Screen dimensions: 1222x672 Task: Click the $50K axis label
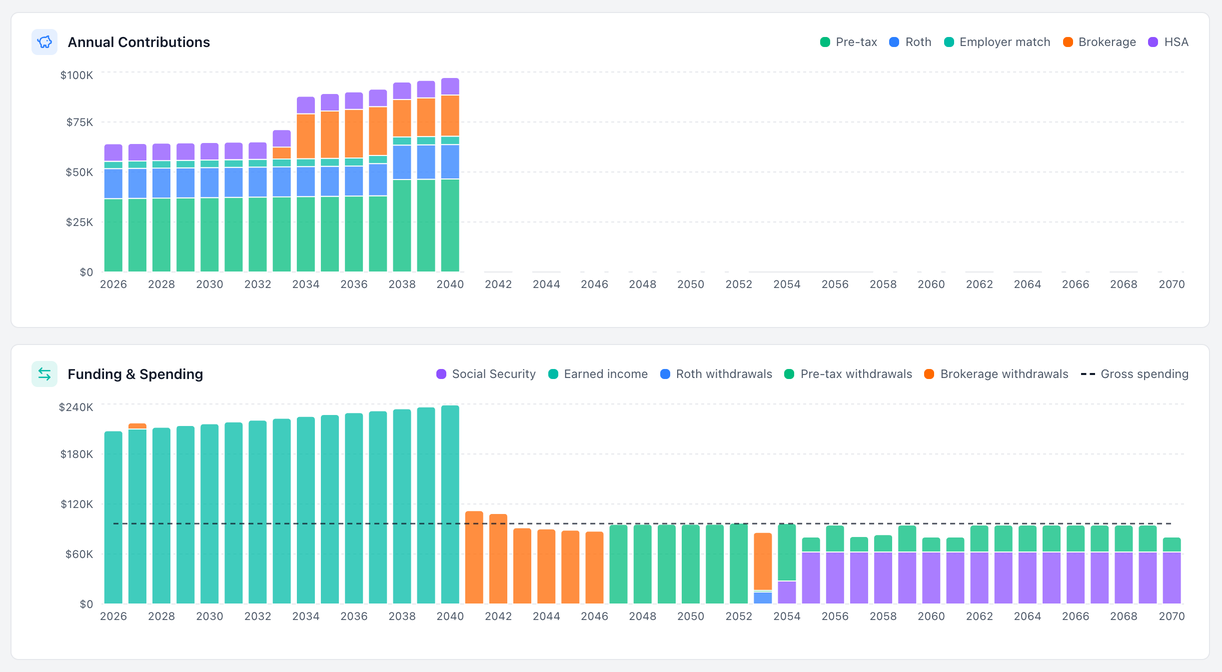[x=80, y=172]
